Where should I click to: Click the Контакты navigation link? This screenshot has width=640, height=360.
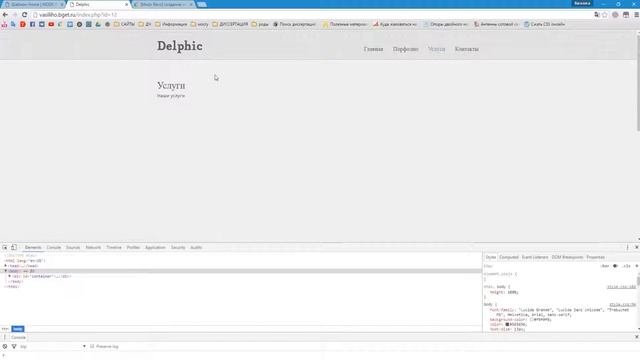[467, 49]
